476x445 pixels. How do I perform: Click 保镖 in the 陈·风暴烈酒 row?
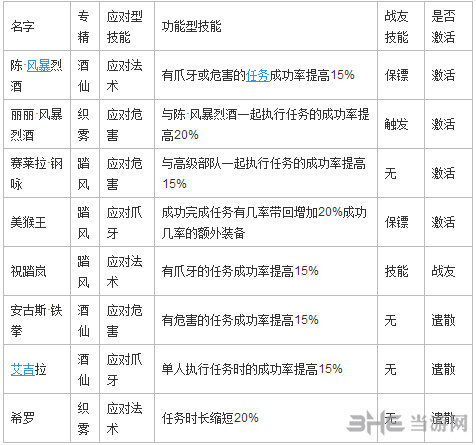point(396,75)
